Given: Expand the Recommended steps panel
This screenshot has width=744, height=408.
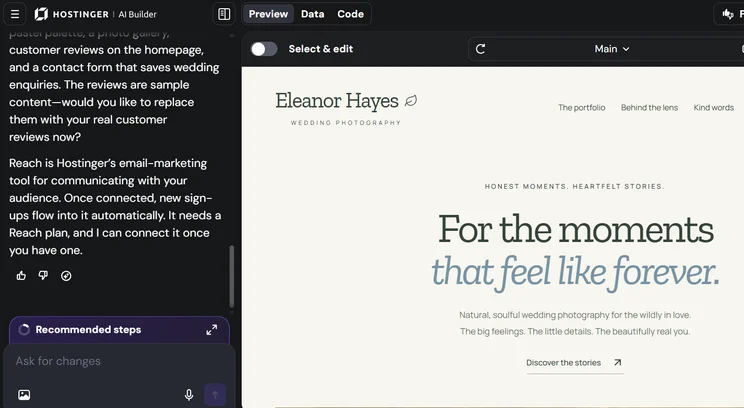Looking at the screenshot, I should pos(212,330).
